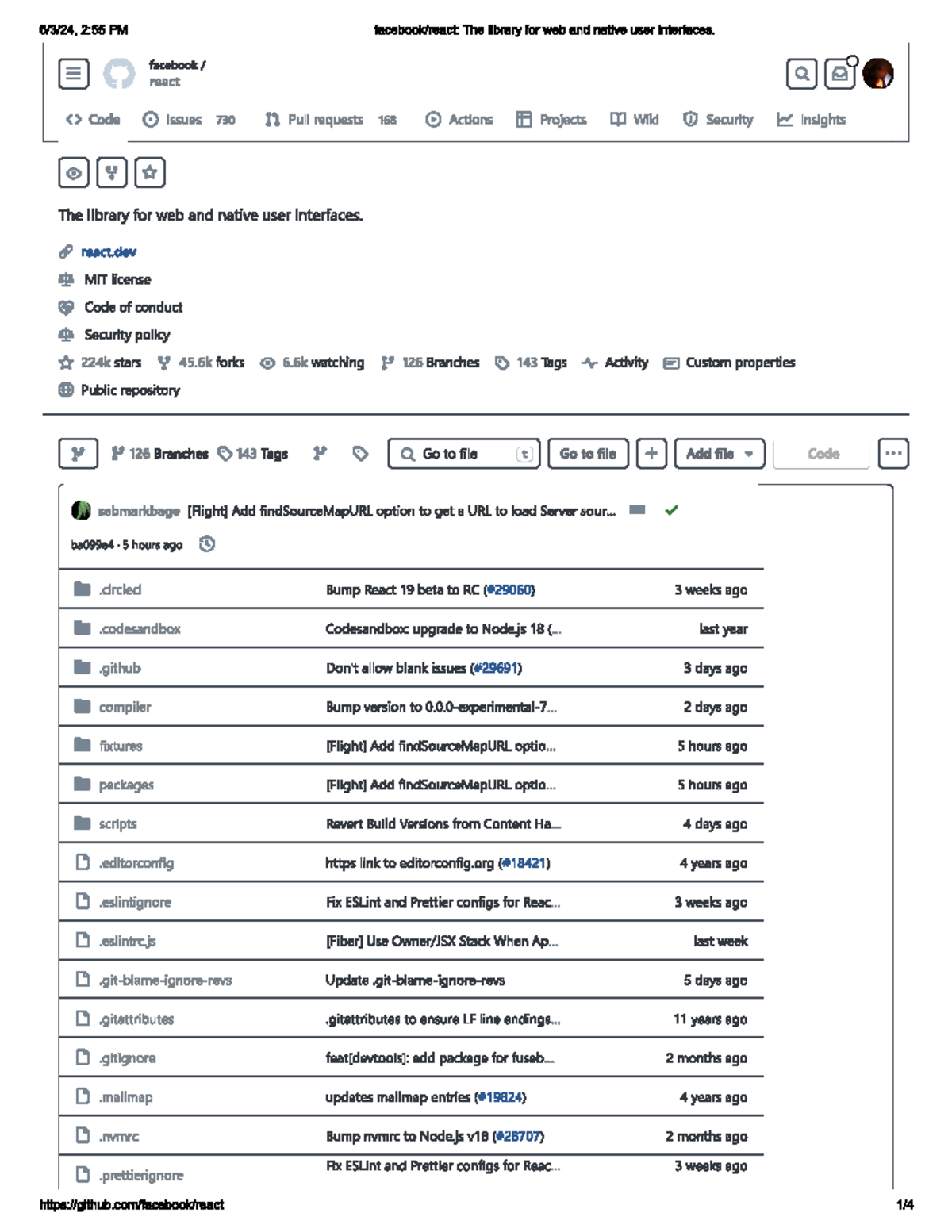The image size is (952, 1232).
Task: Open the scripts folder
Action: click(117, 823)
